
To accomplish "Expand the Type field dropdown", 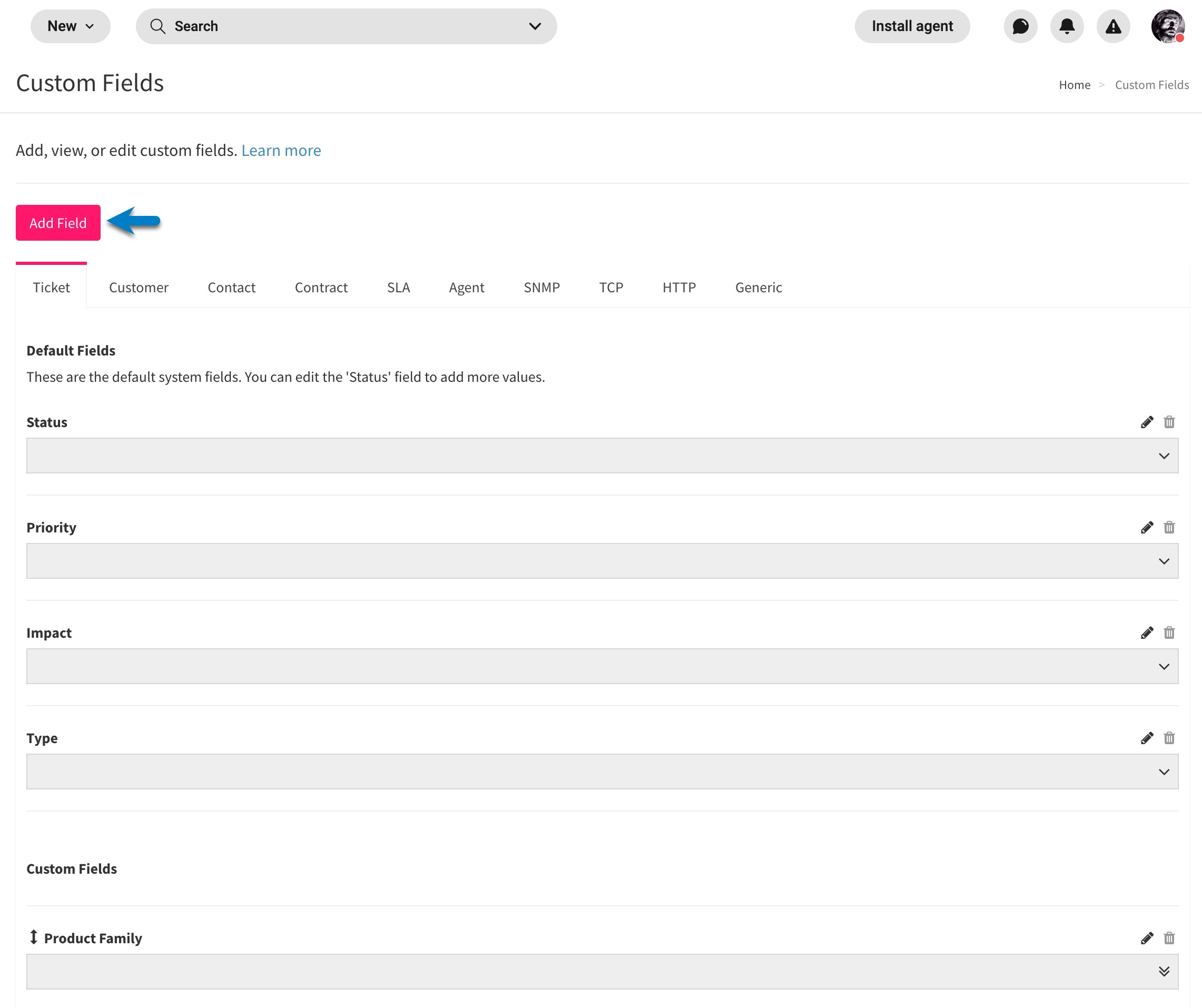I will pos(1164,771).
